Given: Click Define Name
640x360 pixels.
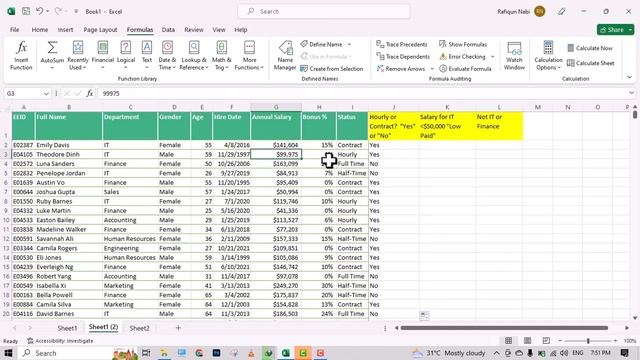Looking at the screenshot, I should [x=321, y=44].
